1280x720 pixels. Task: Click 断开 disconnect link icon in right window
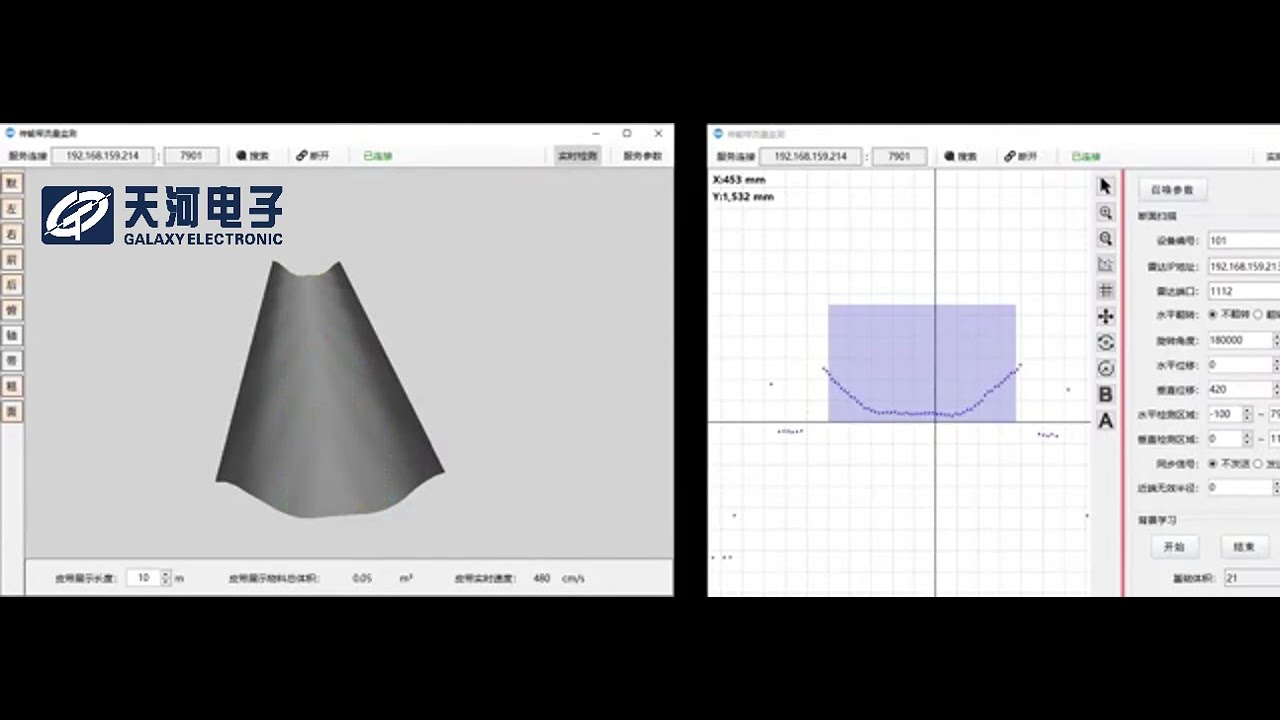point(1009,157)
